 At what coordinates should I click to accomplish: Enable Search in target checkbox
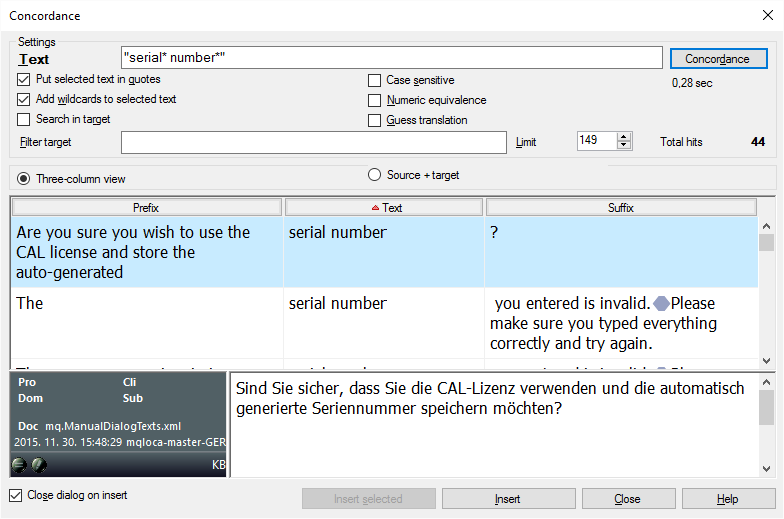(24, 120)
